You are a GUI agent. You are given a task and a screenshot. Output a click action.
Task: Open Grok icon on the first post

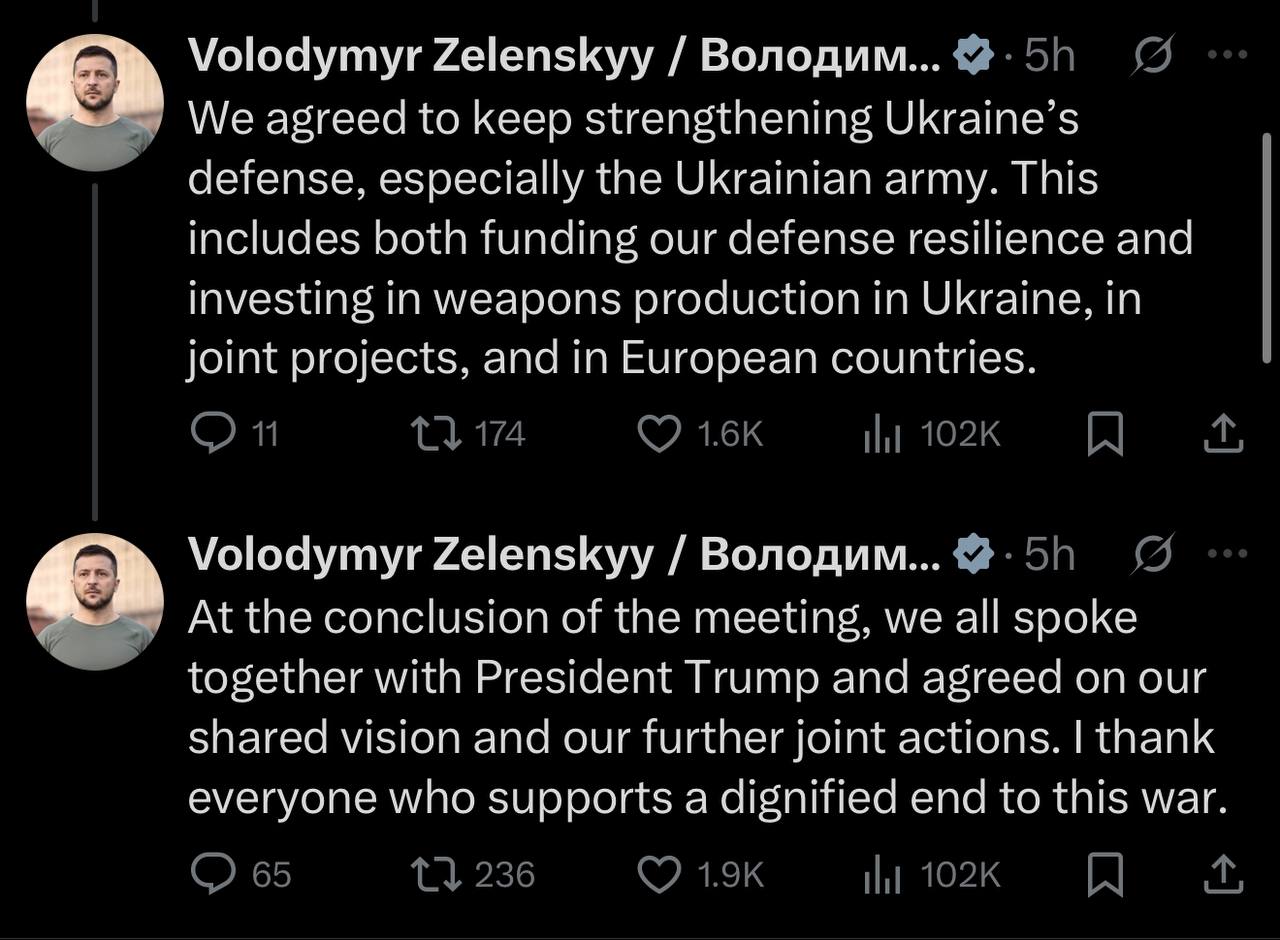coord(1152,57)
